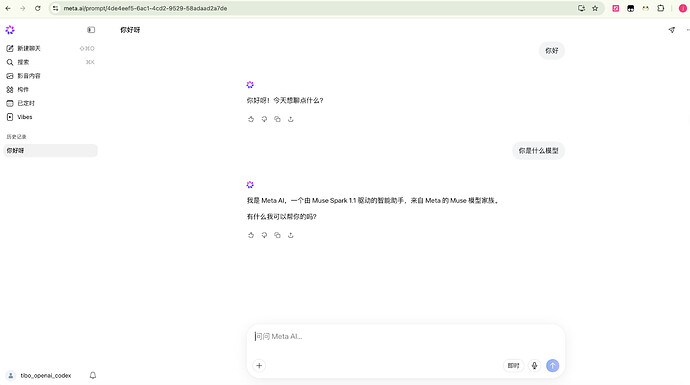
Task: Open notifications bell icon
Action: pyautogui.click(x=93, y=375)
